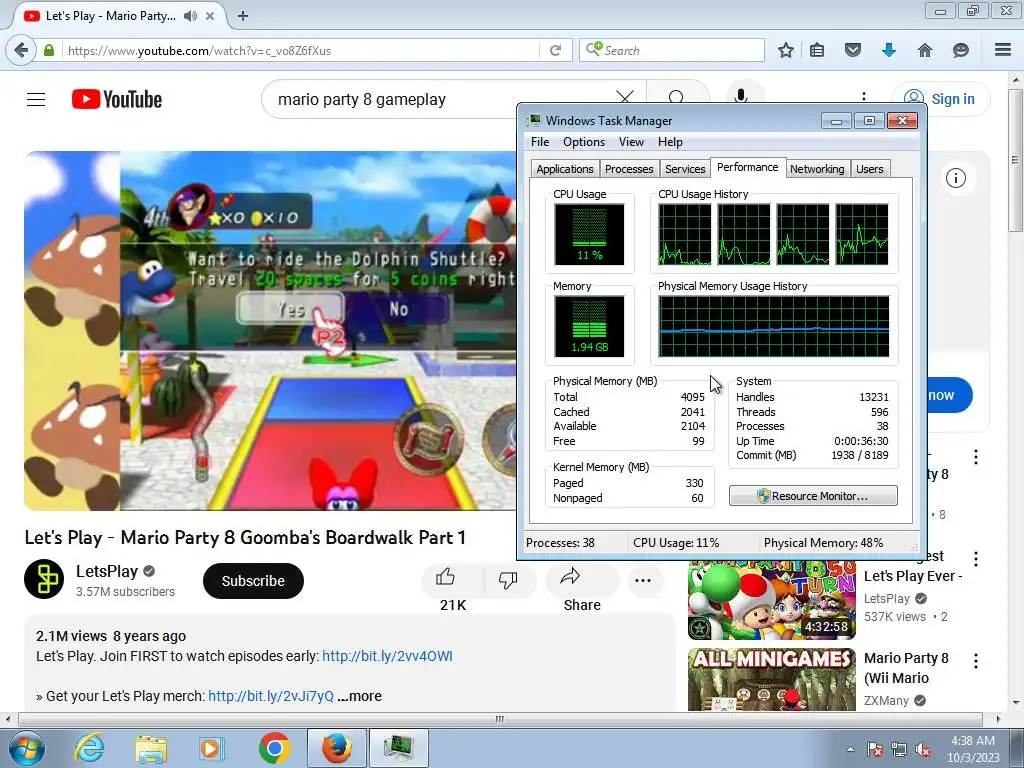Image resolution: width=1024 pixels, height=768 pixels.
Task: Launch Google Chrome from taskbar
Action: [274, 748]
